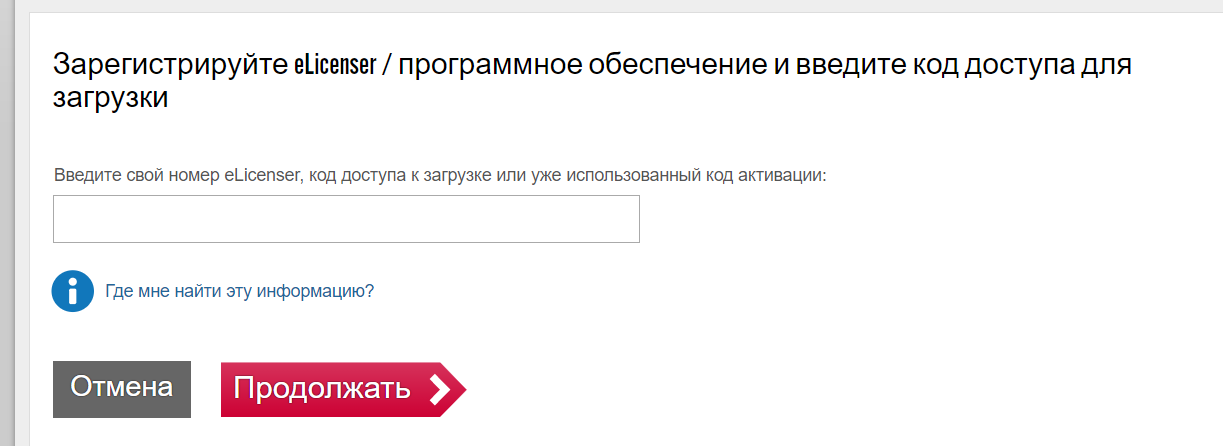Click the white "i" inside the info circle
The width and height of the screenshot is (1223, 446).
(x=72, y=291)
